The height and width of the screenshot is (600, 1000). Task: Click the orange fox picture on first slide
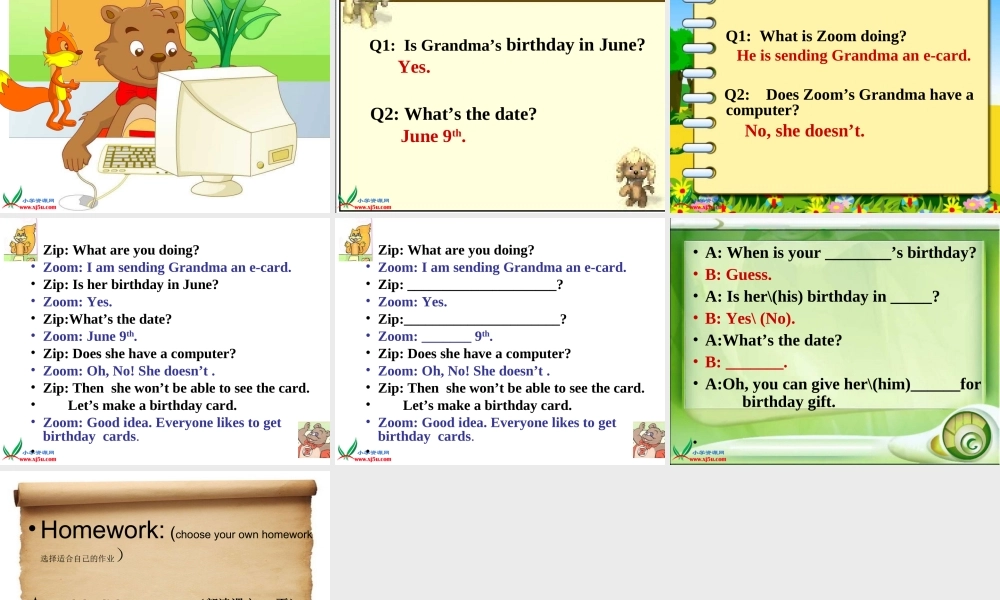[x=41, y=77]
